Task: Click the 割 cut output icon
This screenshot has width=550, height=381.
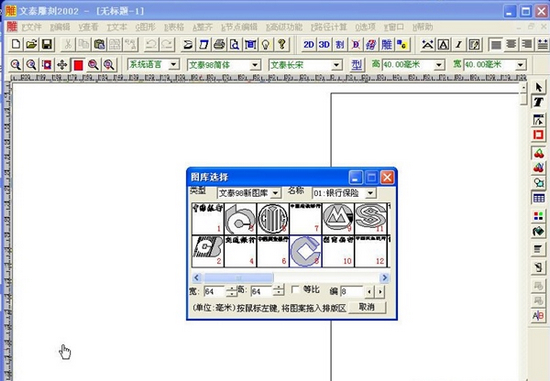Action: pos(340,44)
